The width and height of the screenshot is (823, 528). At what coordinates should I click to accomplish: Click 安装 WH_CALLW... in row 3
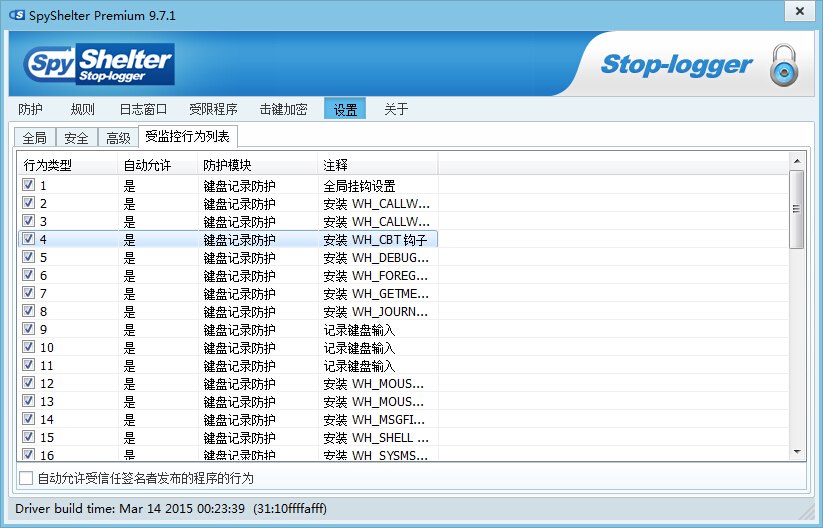(x=376, y=221)
